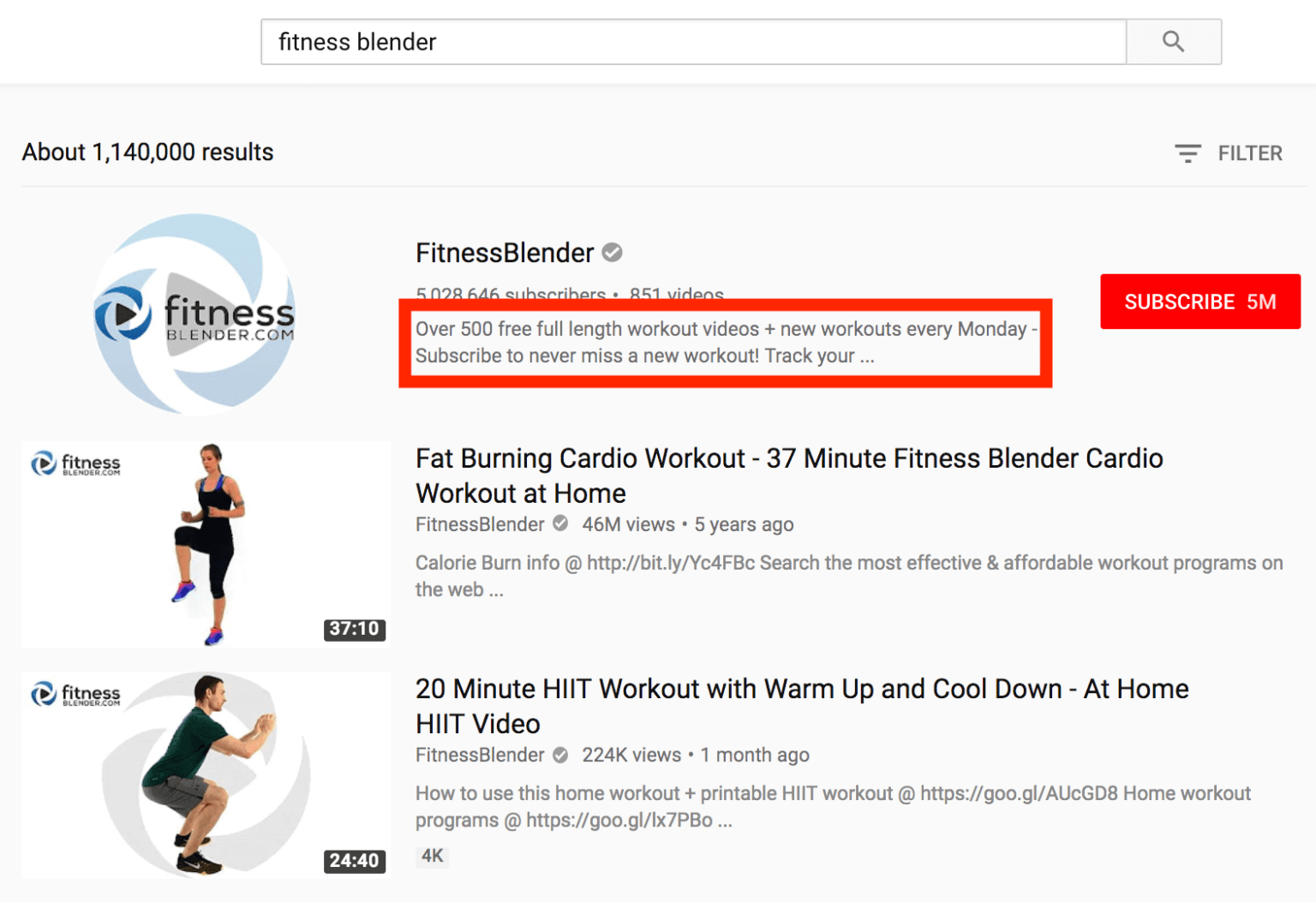1316x902 pixels.
Task: Click FitnessBlender uploader name under cardio video
Action: [x=480, y=524]
